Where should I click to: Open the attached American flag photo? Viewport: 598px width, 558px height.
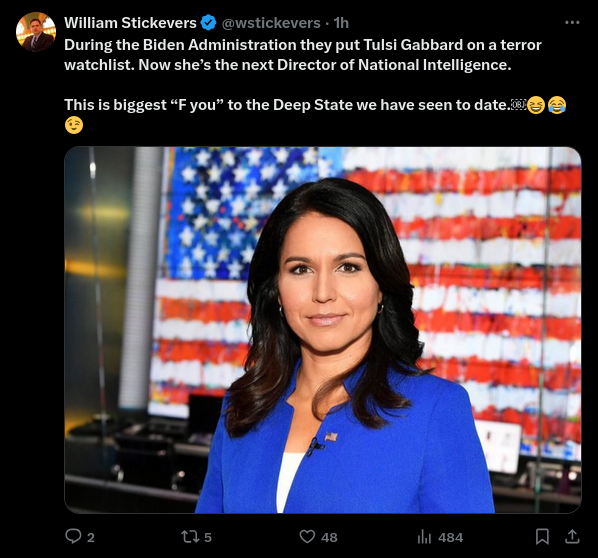[x=323, y=330]
